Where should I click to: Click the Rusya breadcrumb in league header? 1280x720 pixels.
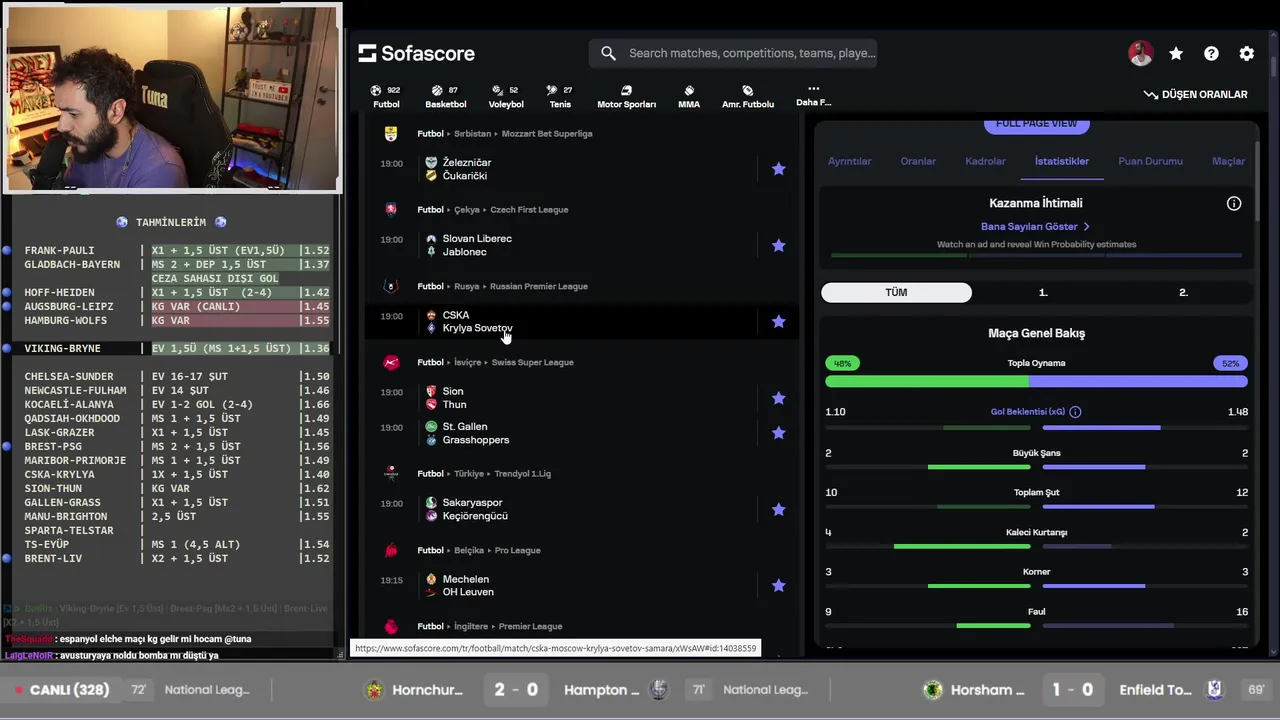(x=467, y=286)
